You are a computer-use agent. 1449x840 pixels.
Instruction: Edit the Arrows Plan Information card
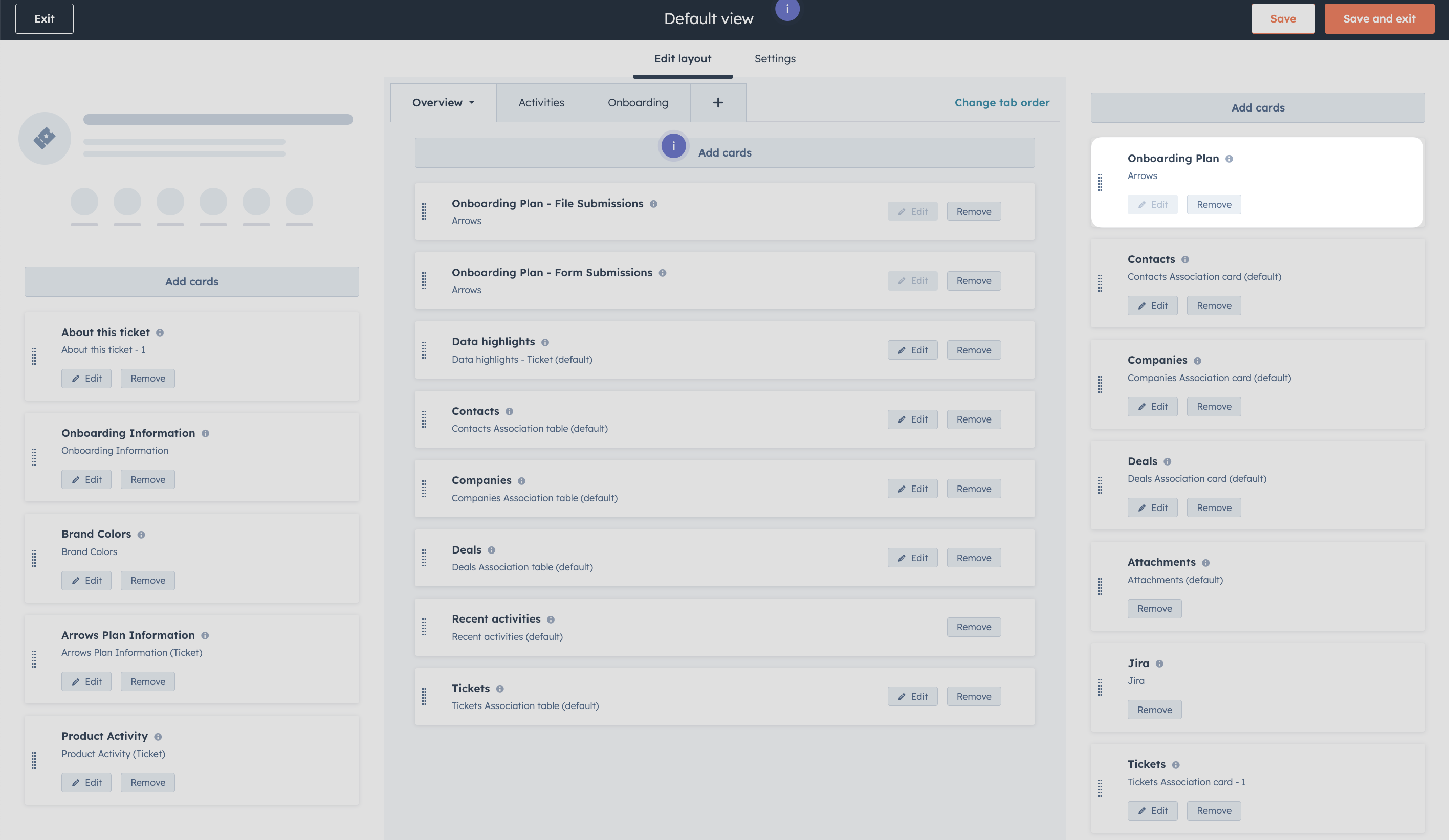[86, 681]
